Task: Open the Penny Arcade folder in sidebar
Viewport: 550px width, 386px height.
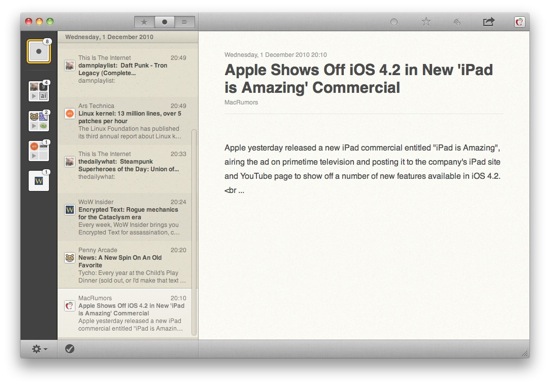Action: tap(39, 121)
